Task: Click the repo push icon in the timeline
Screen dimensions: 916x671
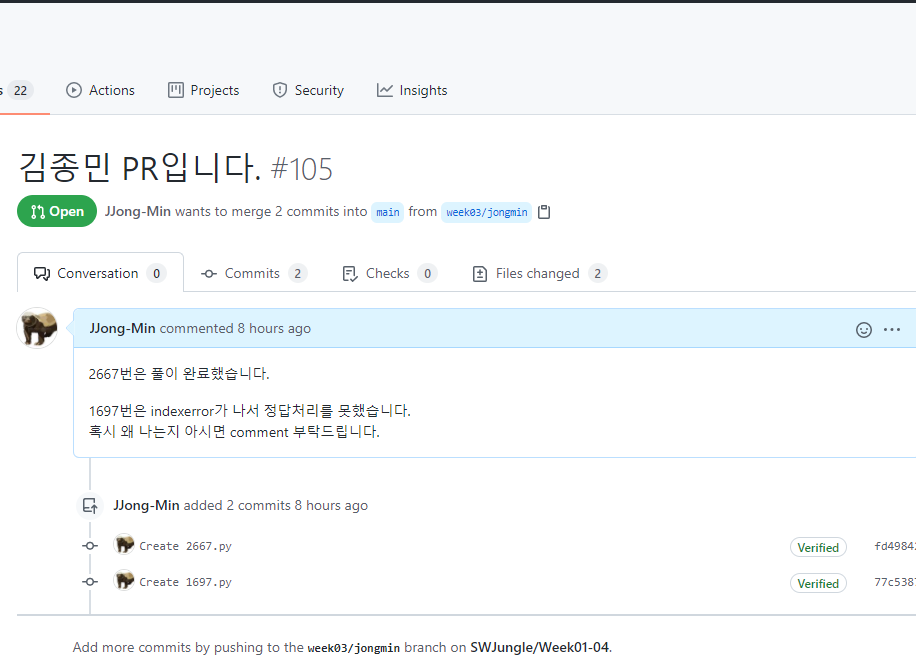Action: (90, 505)
